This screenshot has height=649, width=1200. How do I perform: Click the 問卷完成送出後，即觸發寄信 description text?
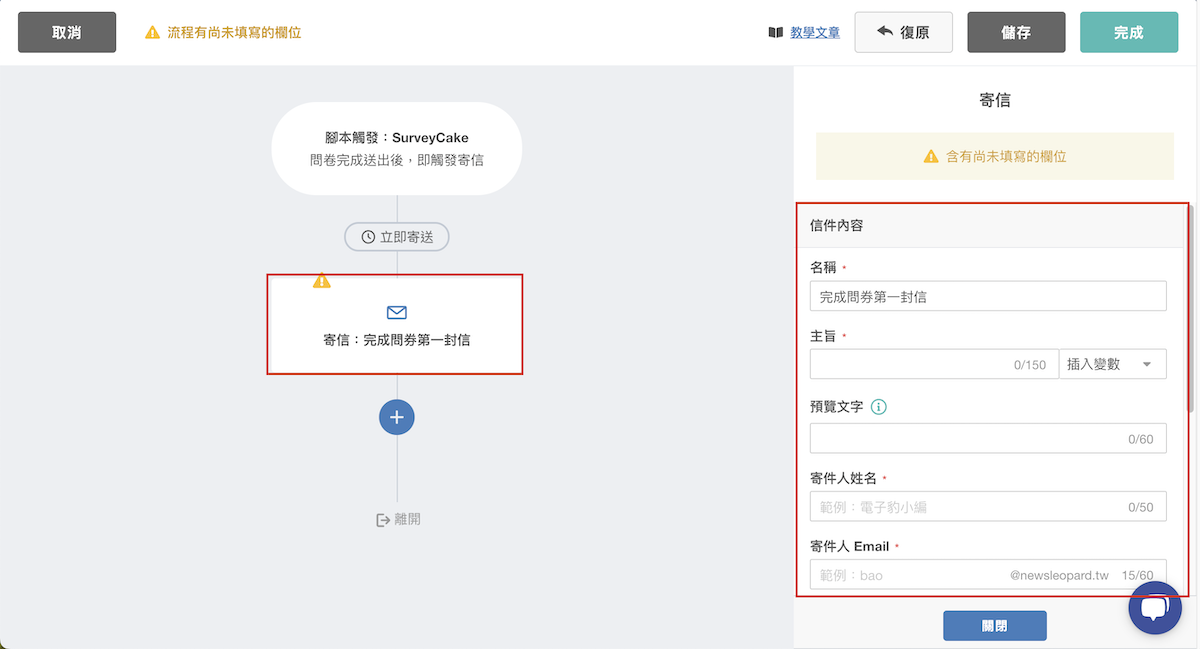click(397, 160)
